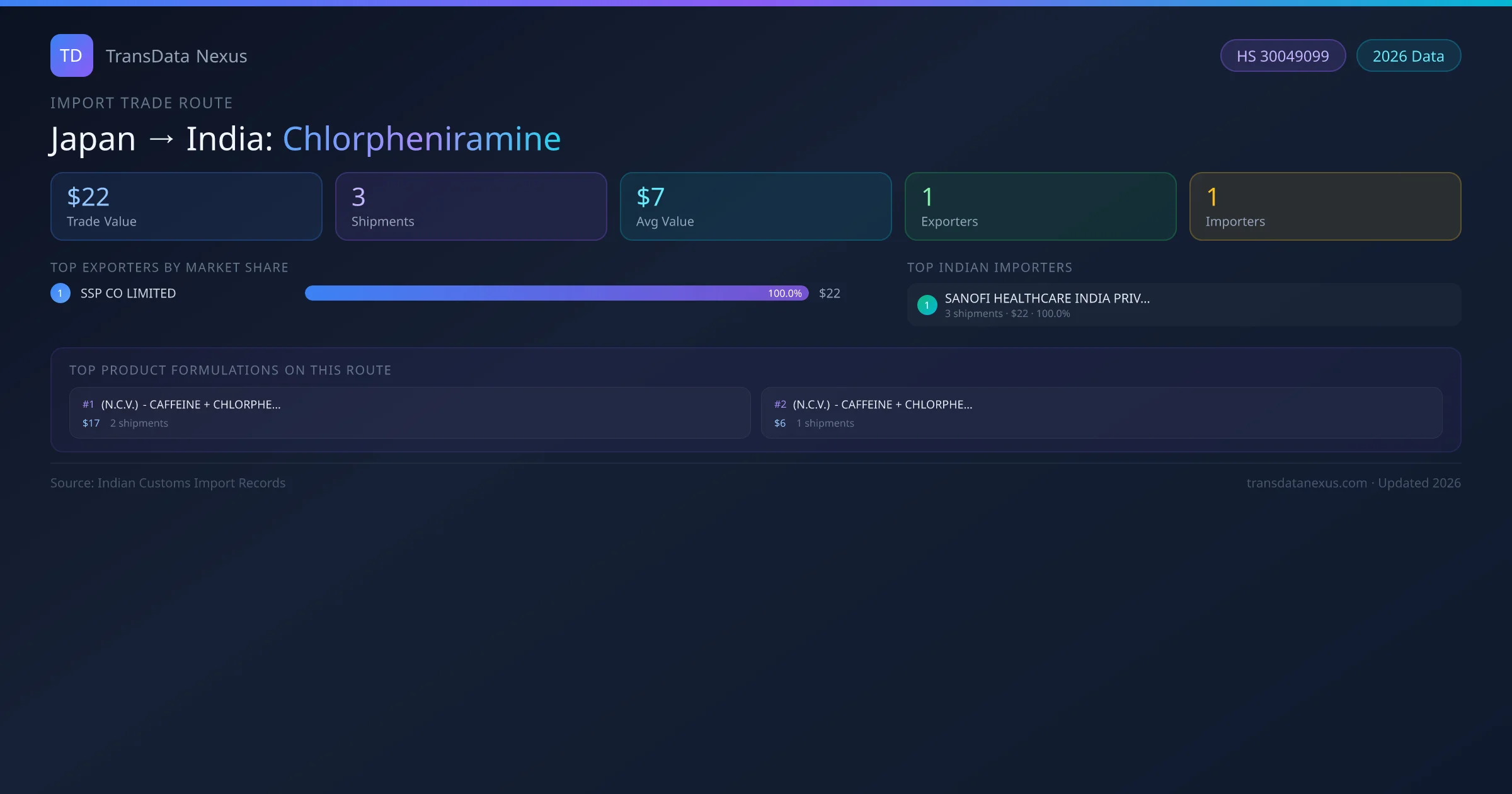1512x794 pixels.
Task: Open the TOP EXPORTERS BY MARKET SHARE section
Action: (x=169, y=267)
